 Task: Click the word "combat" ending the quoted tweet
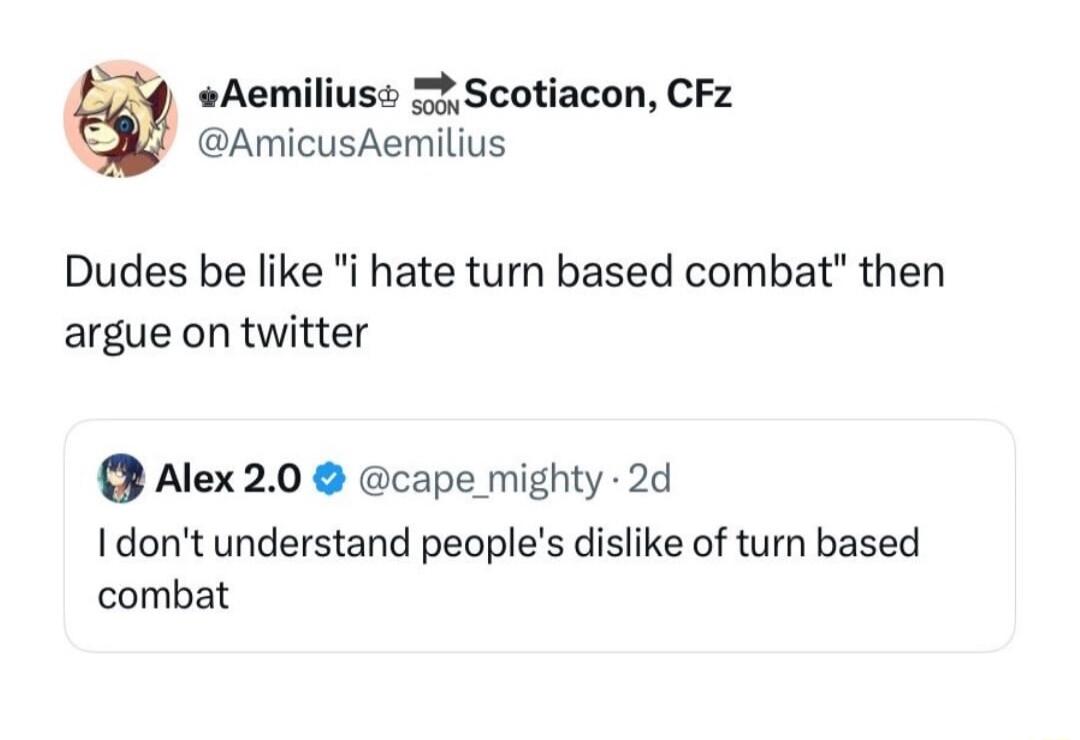tap(163, 596)
